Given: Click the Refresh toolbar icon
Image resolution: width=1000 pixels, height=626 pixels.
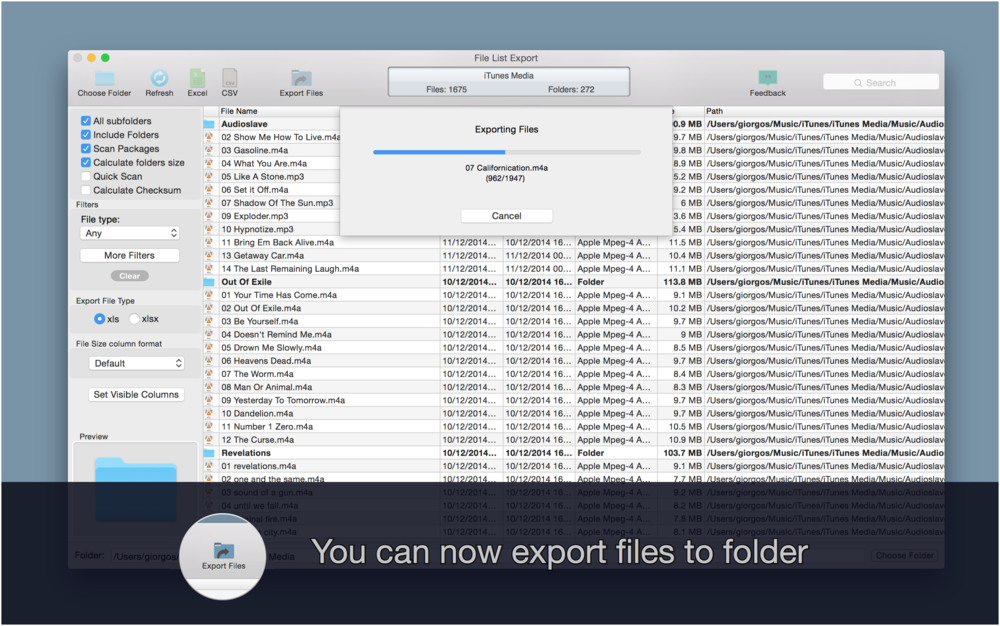Looking at the screenshot, I should (x=159, y=79).
